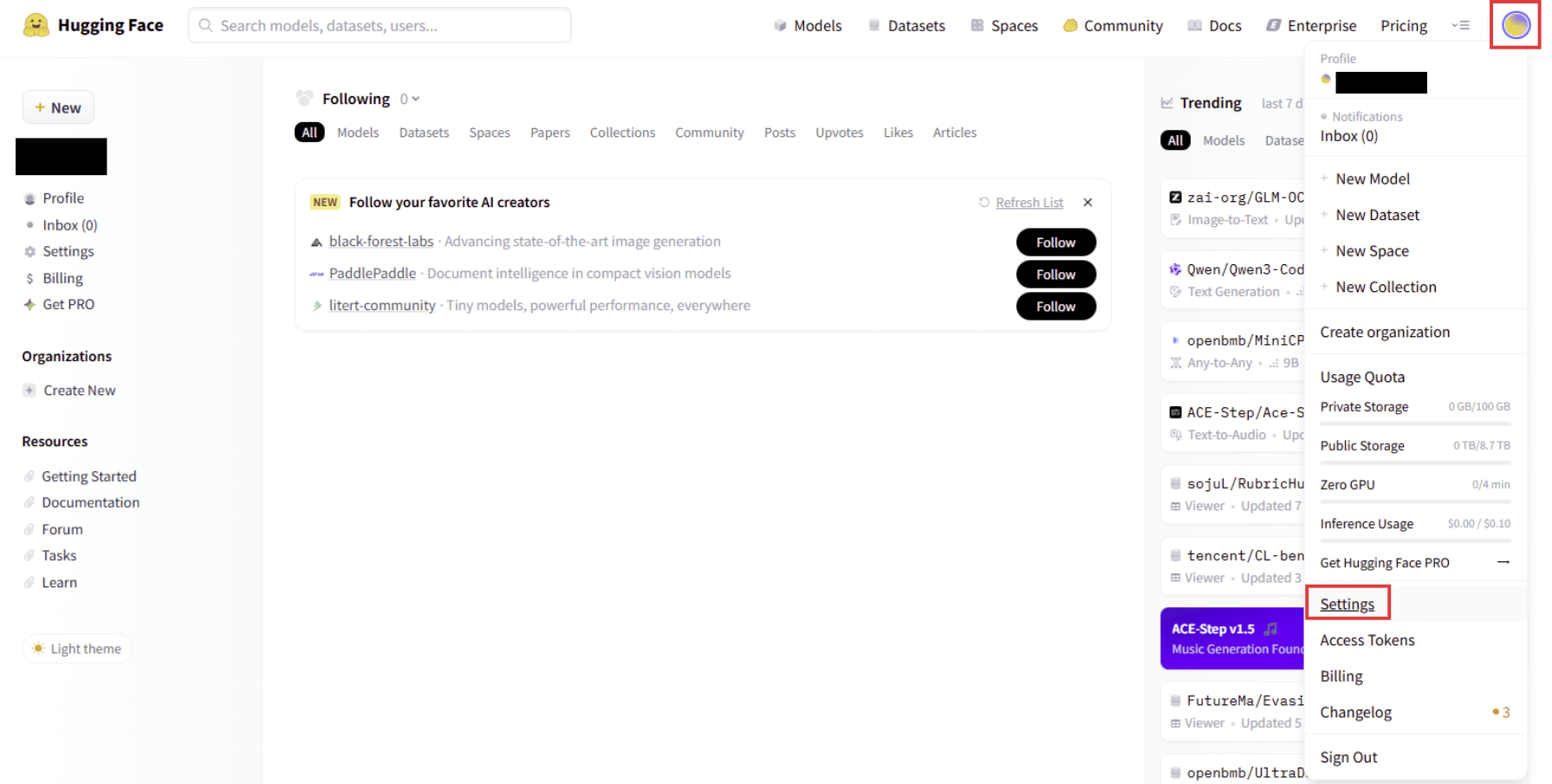The height and width of the screenshot is (784, 1552).
Task: Click the Spaces icon in top navigation
Action: [977, 25]
